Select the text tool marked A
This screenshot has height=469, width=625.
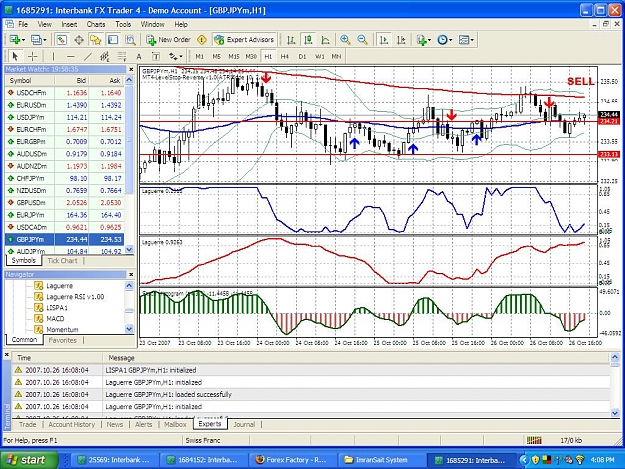(x=139, y=57)
